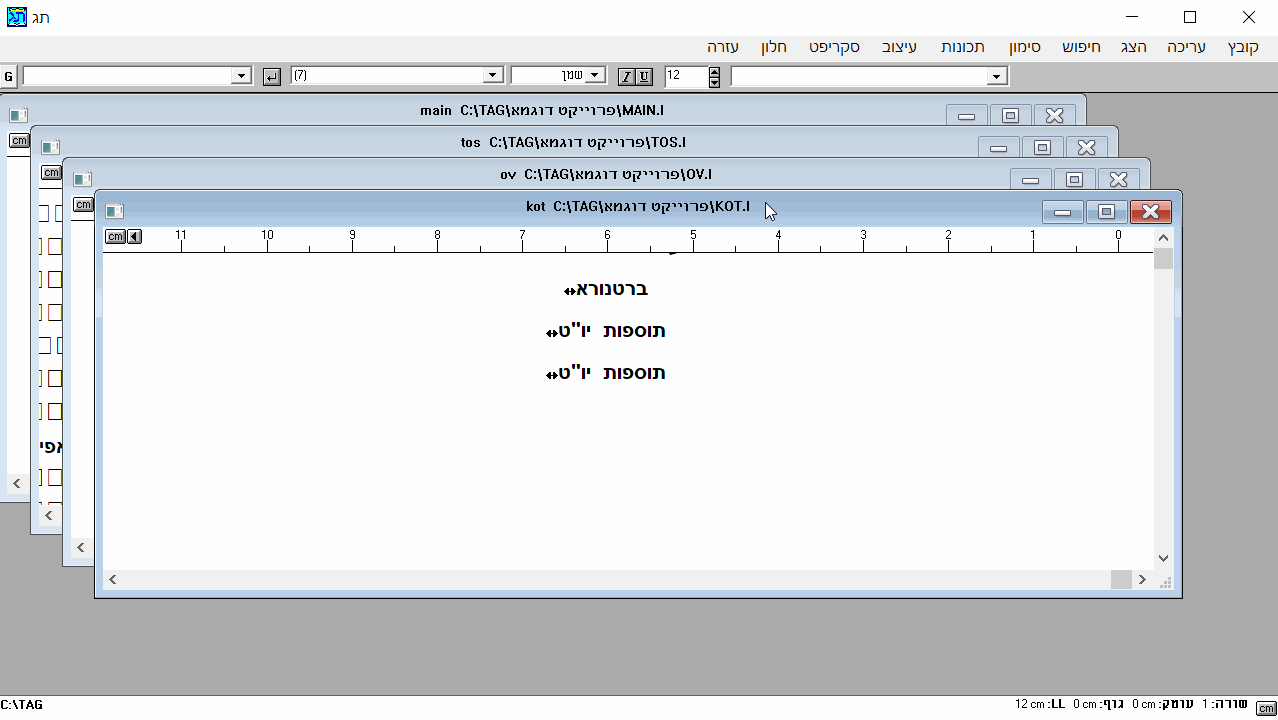Click the 10 mark on the kot ruler
Viewport: 1278px width, 720px height.
[267, 236]
